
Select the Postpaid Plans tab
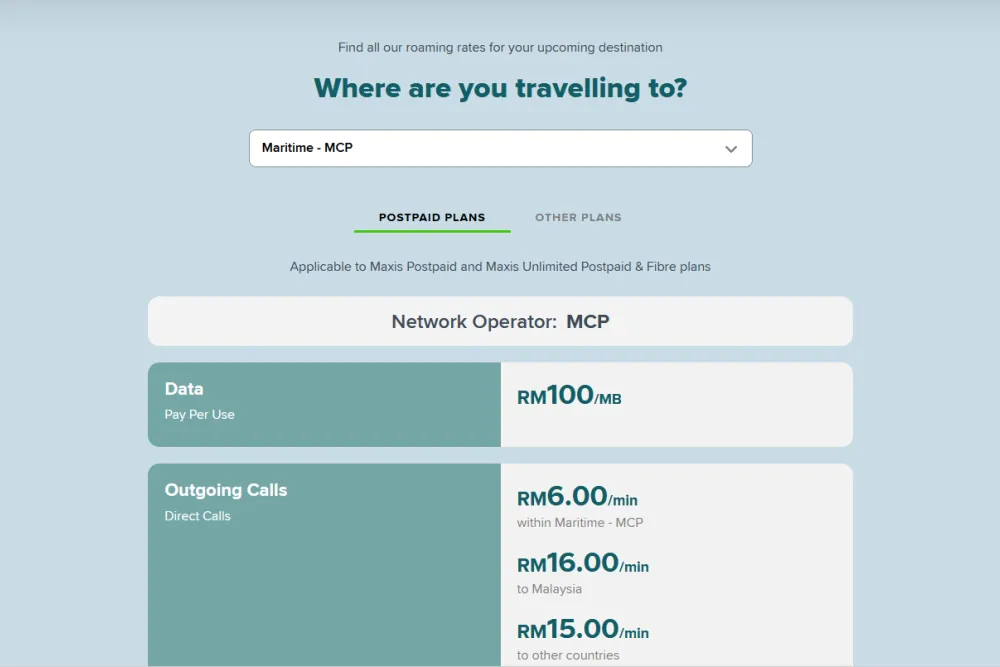pos(432,217)
